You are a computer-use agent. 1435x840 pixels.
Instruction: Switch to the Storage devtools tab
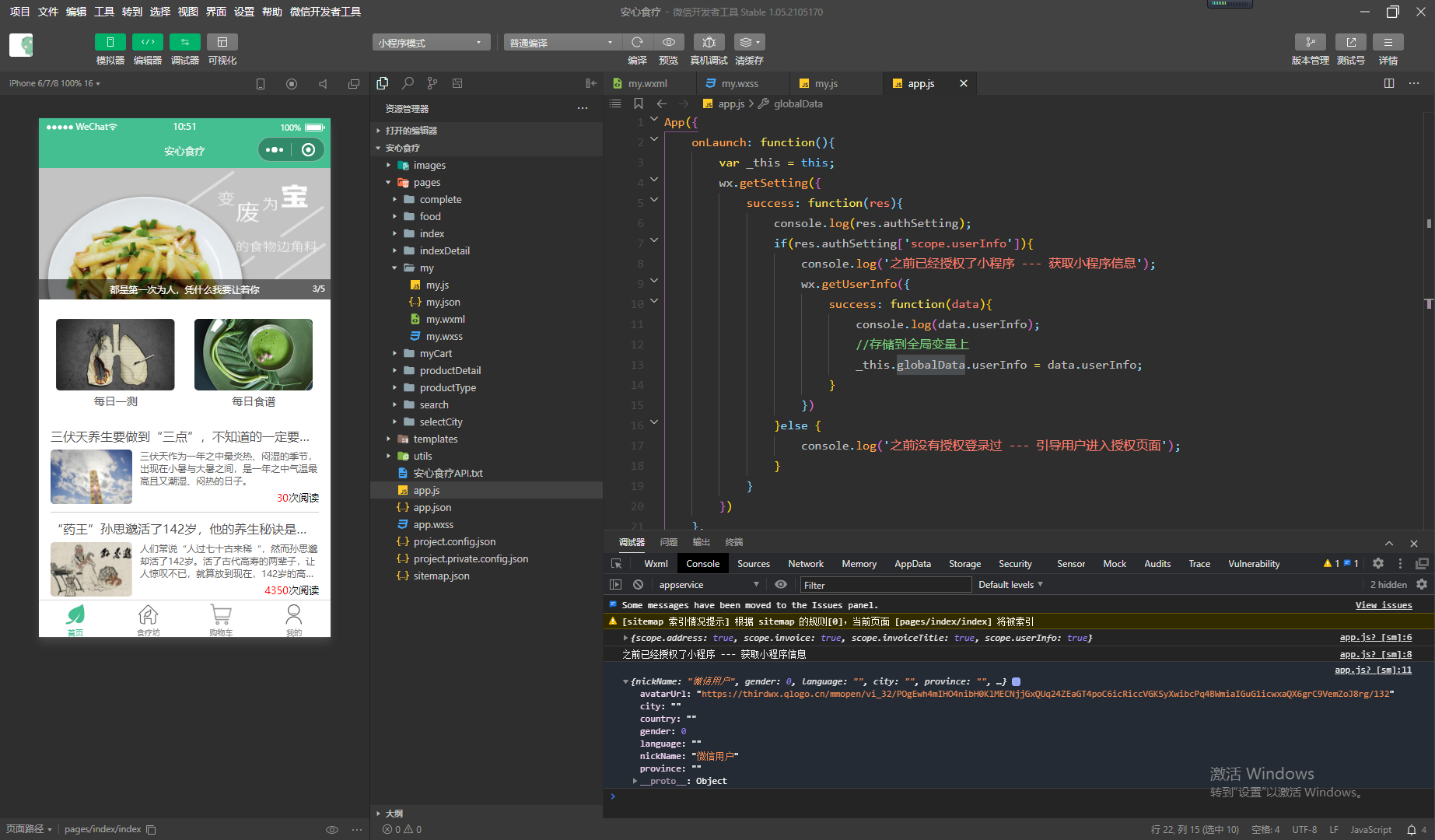pyautogui.click(x=964, y=564)
